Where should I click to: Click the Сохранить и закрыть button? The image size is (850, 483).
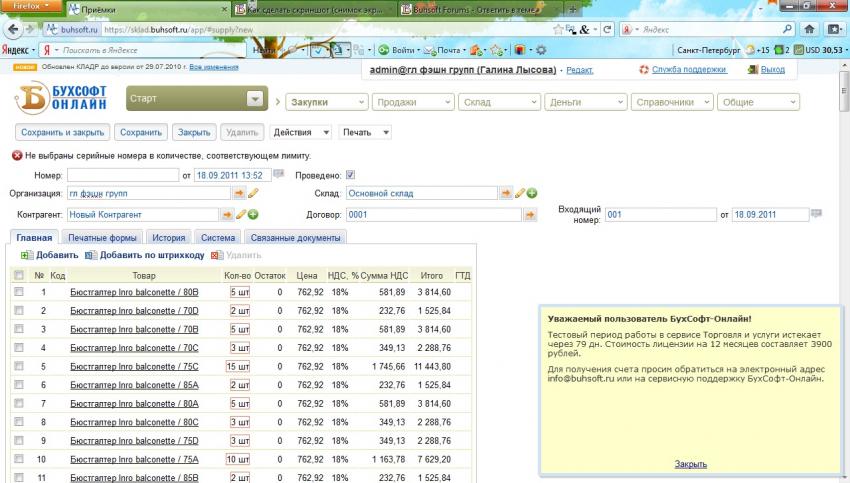click(62, 132)
